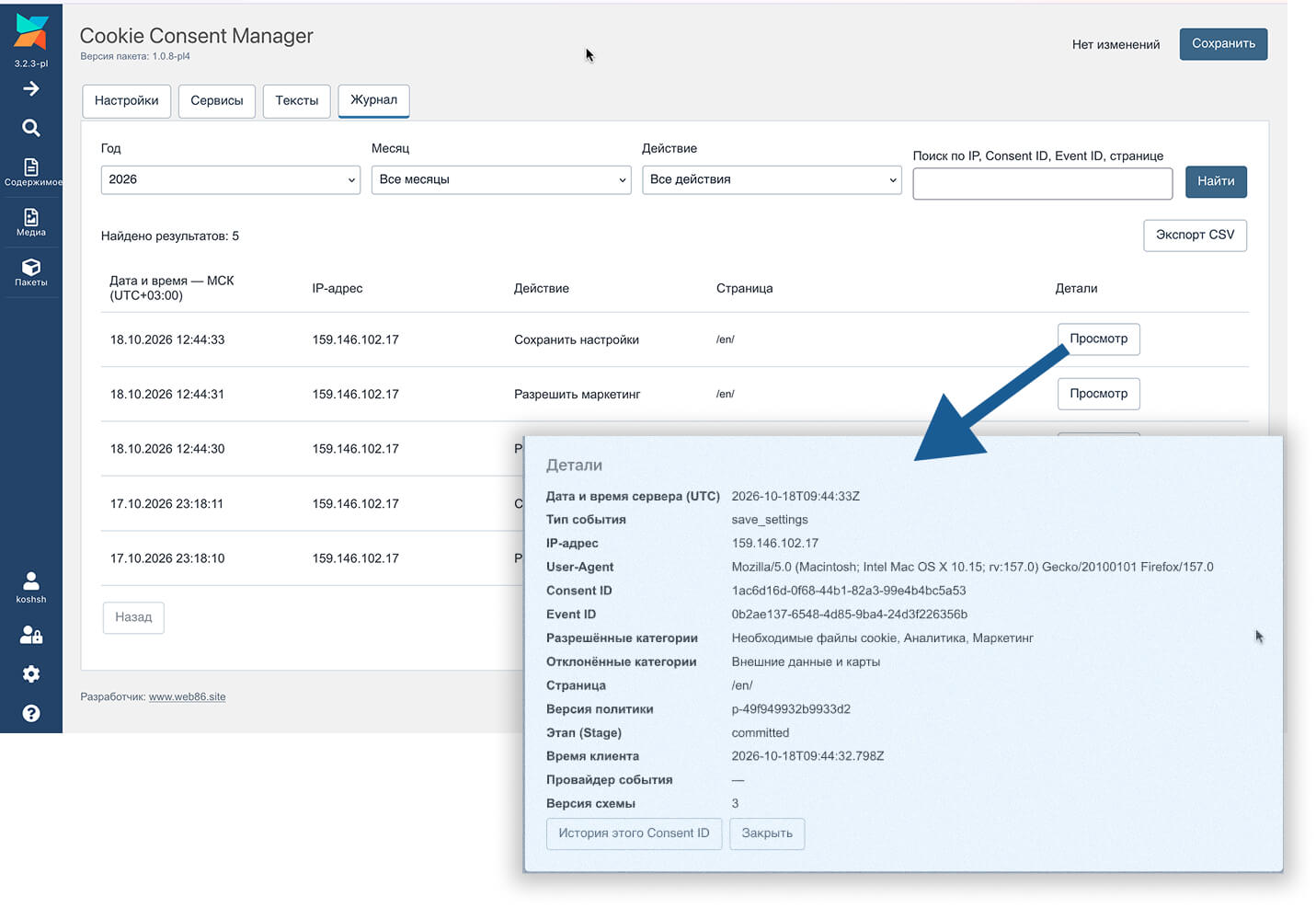Click the committed stage value
Viewport: 1316px width, 908px height.
tap(761, 733)
